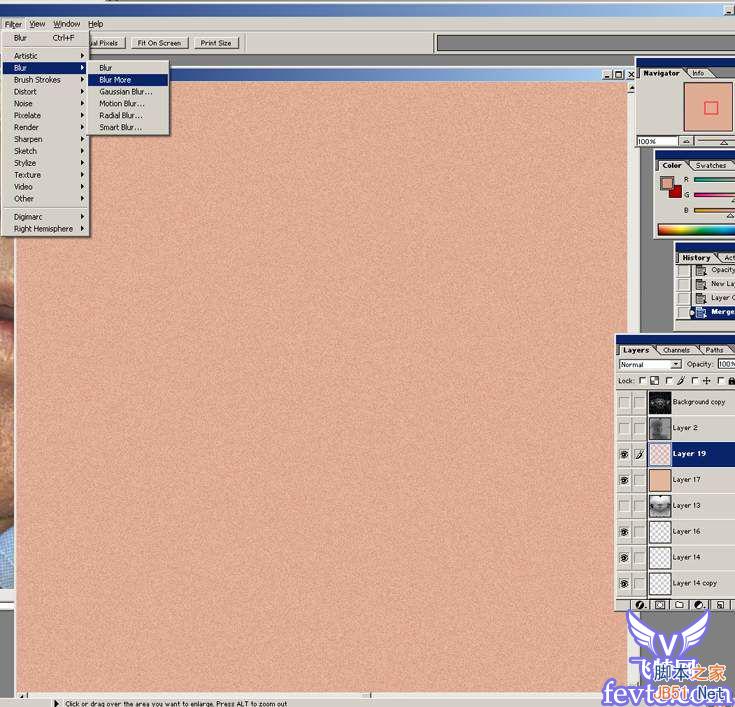Select Layer 17 thumbnail
Screen dimensions: 735x707
(x=660, y=480)
